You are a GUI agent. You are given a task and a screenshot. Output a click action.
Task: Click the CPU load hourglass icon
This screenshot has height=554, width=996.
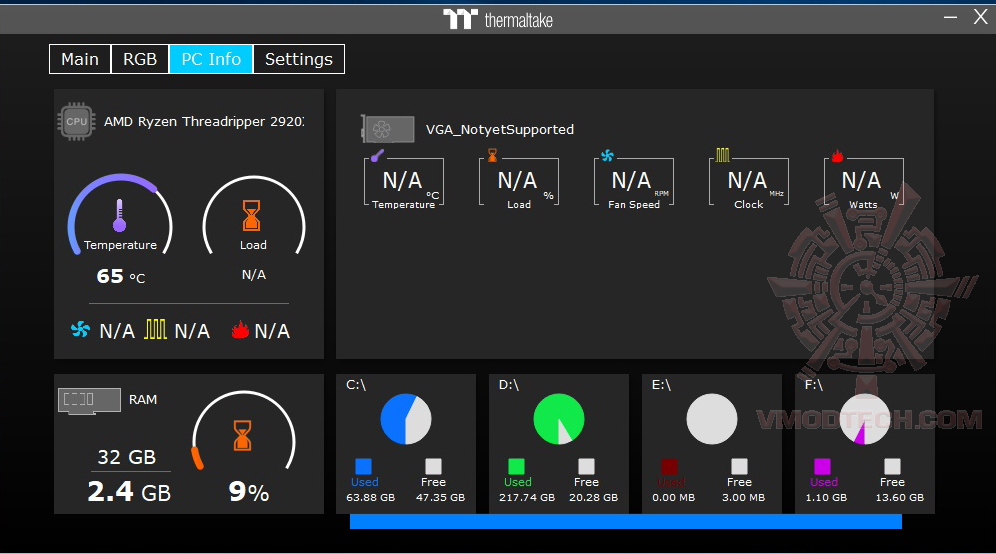tap(252, 215)
